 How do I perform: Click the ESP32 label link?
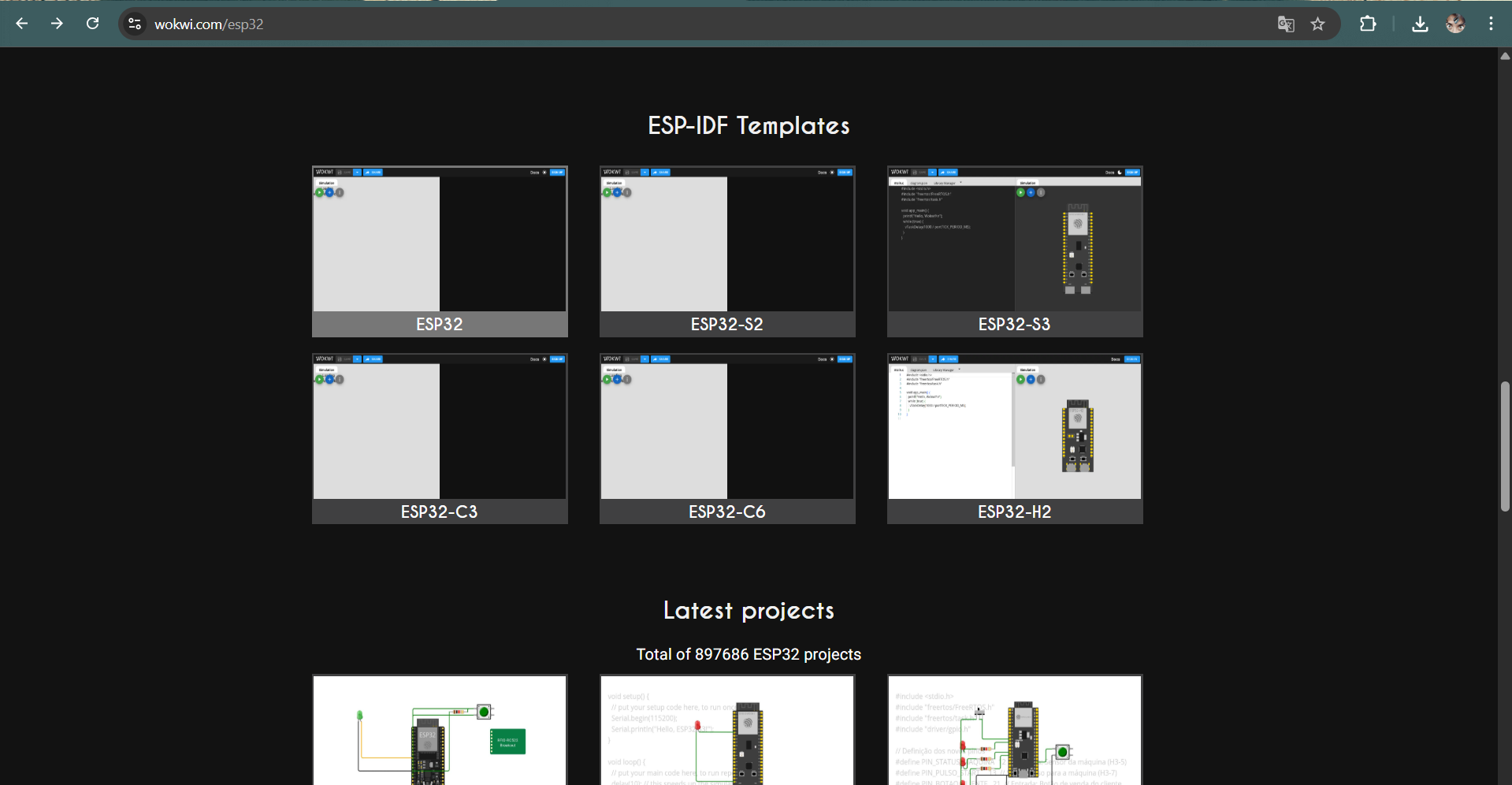440,324
